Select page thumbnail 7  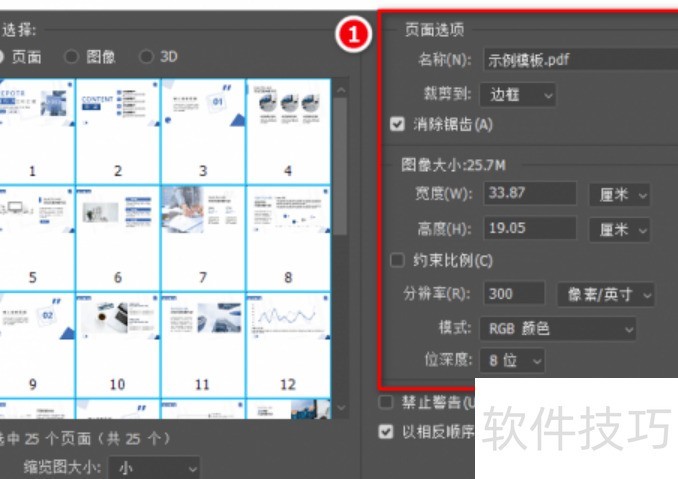tap(203, 238)
